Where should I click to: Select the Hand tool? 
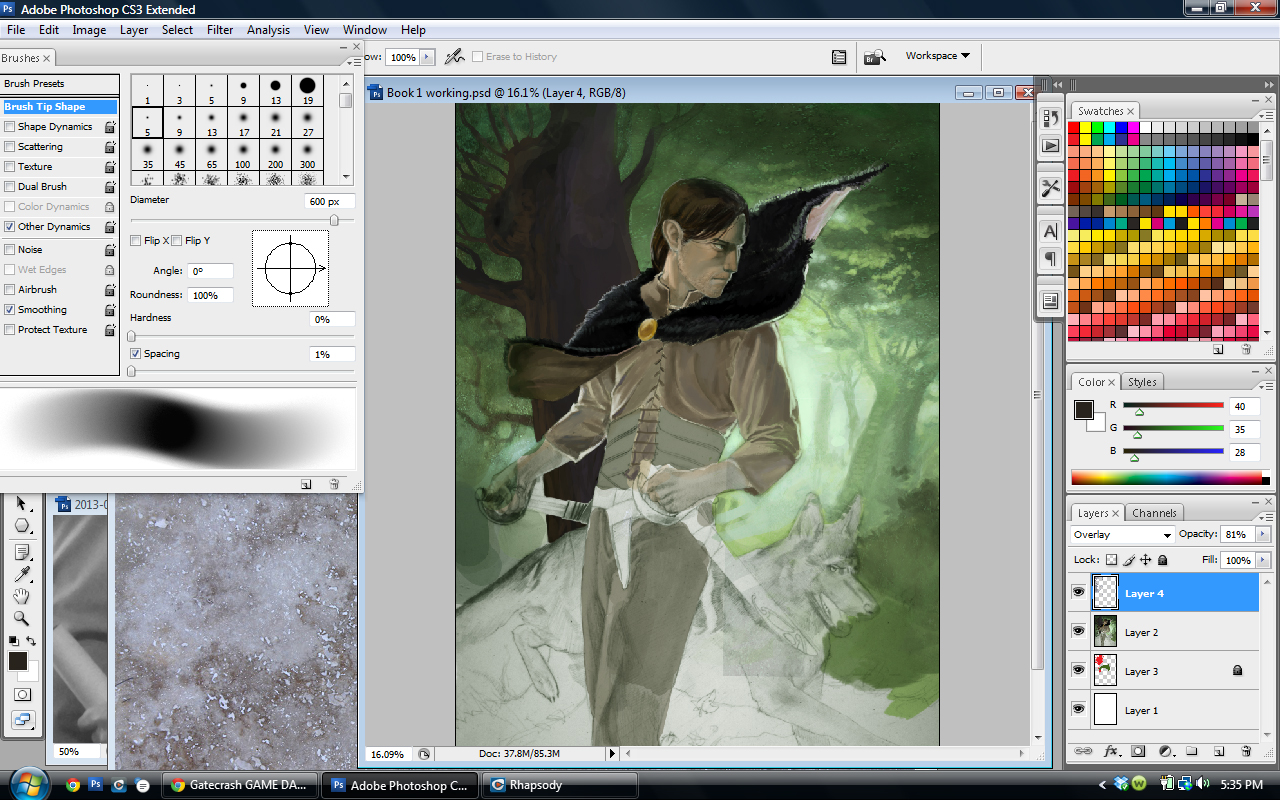click(x=22, y=596)
